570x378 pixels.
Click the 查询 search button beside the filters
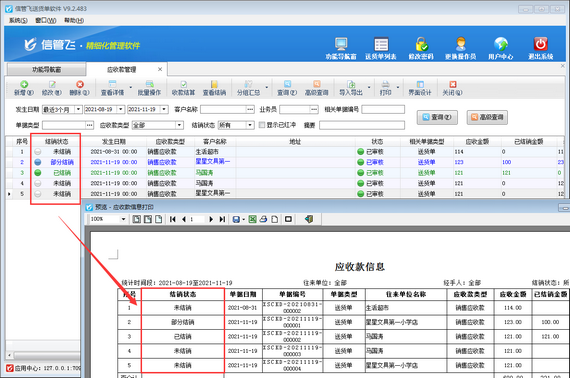click(437, 117)
